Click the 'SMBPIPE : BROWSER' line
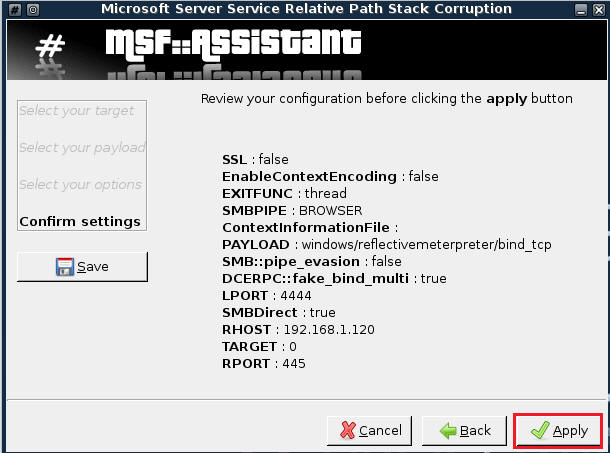 (292, 211)
